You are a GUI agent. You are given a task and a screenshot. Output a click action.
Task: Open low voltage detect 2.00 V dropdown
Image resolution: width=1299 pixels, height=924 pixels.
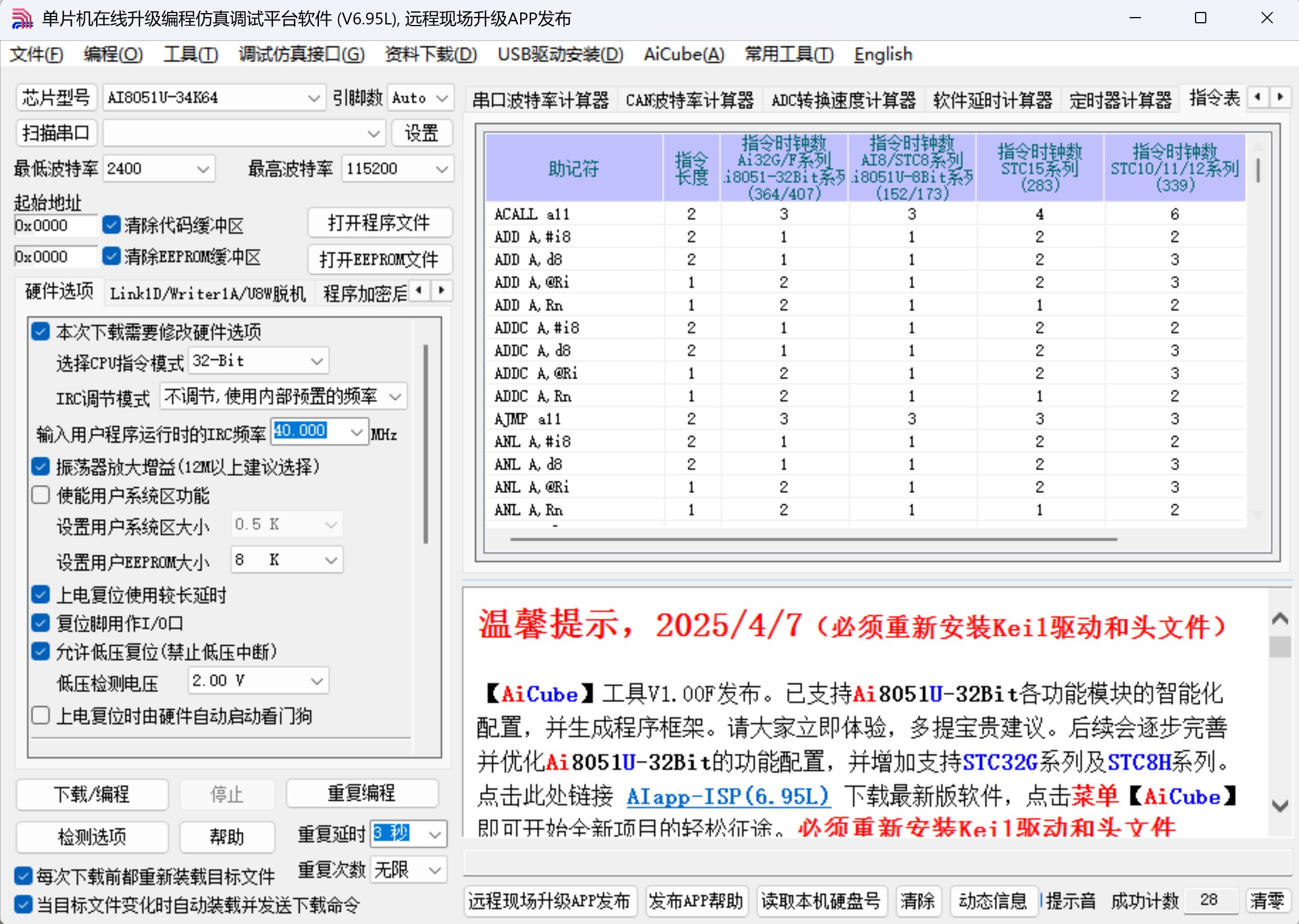pos(258,681)
